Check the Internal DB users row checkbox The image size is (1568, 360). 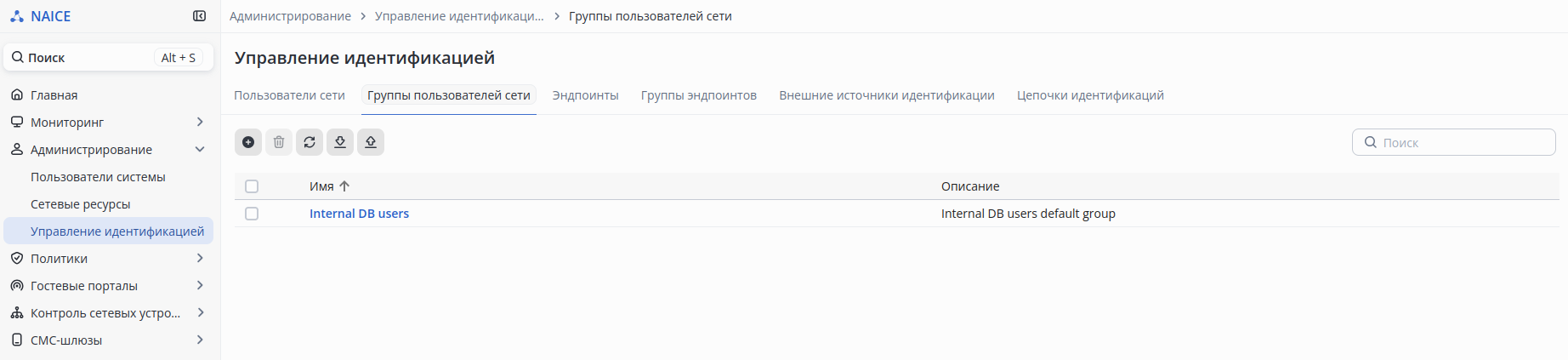[252, 214]
